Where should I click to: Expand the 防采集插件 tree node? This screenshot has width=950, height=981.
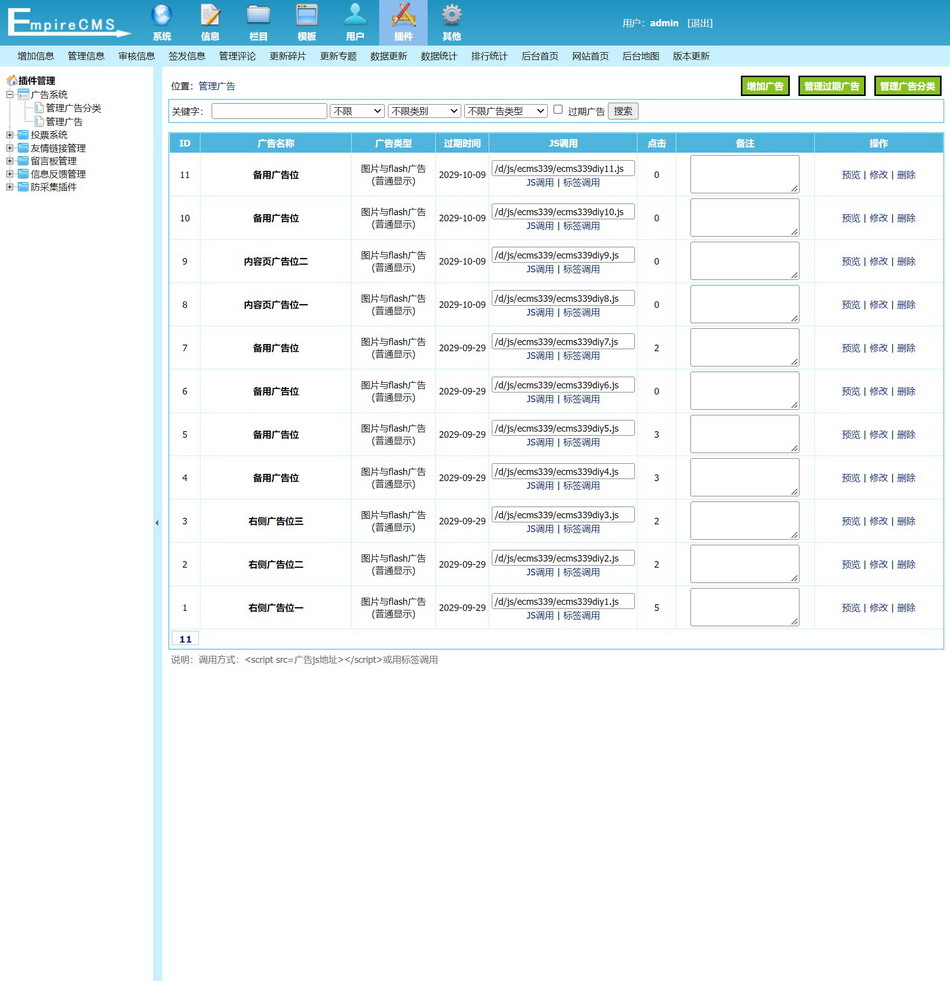[10, 187]
